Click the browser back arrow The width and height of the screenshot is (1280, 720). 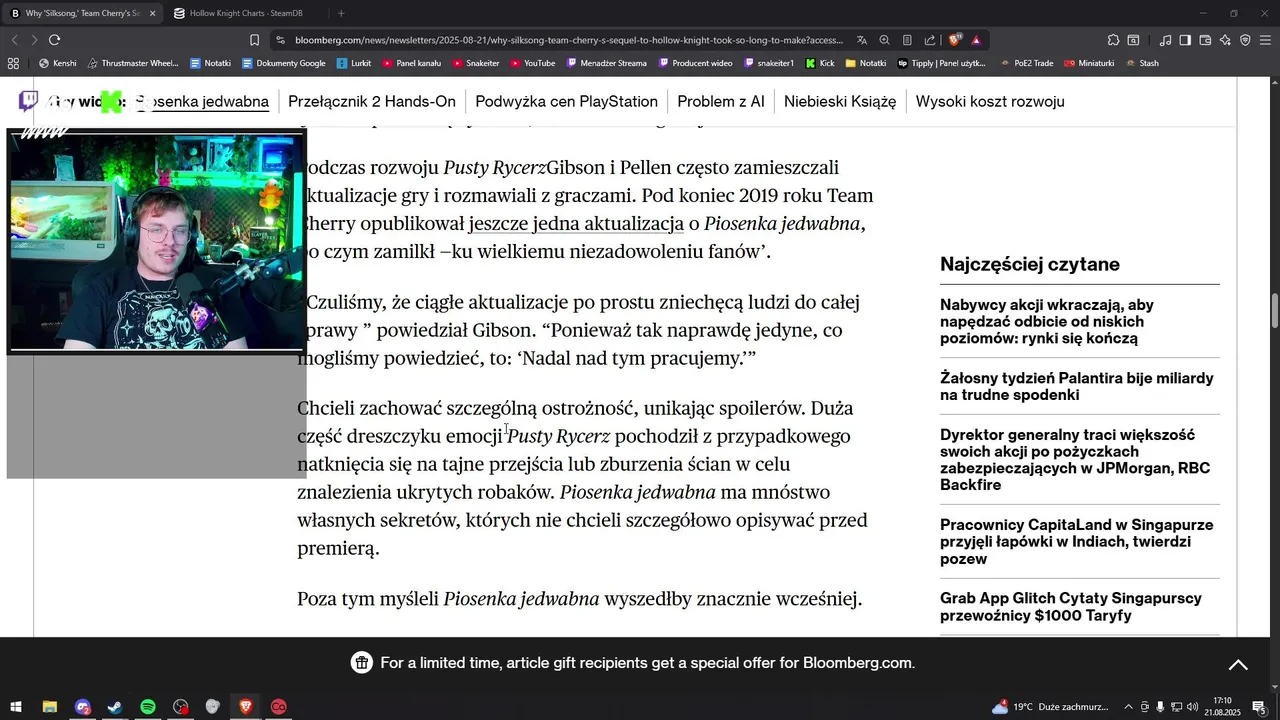15,40
